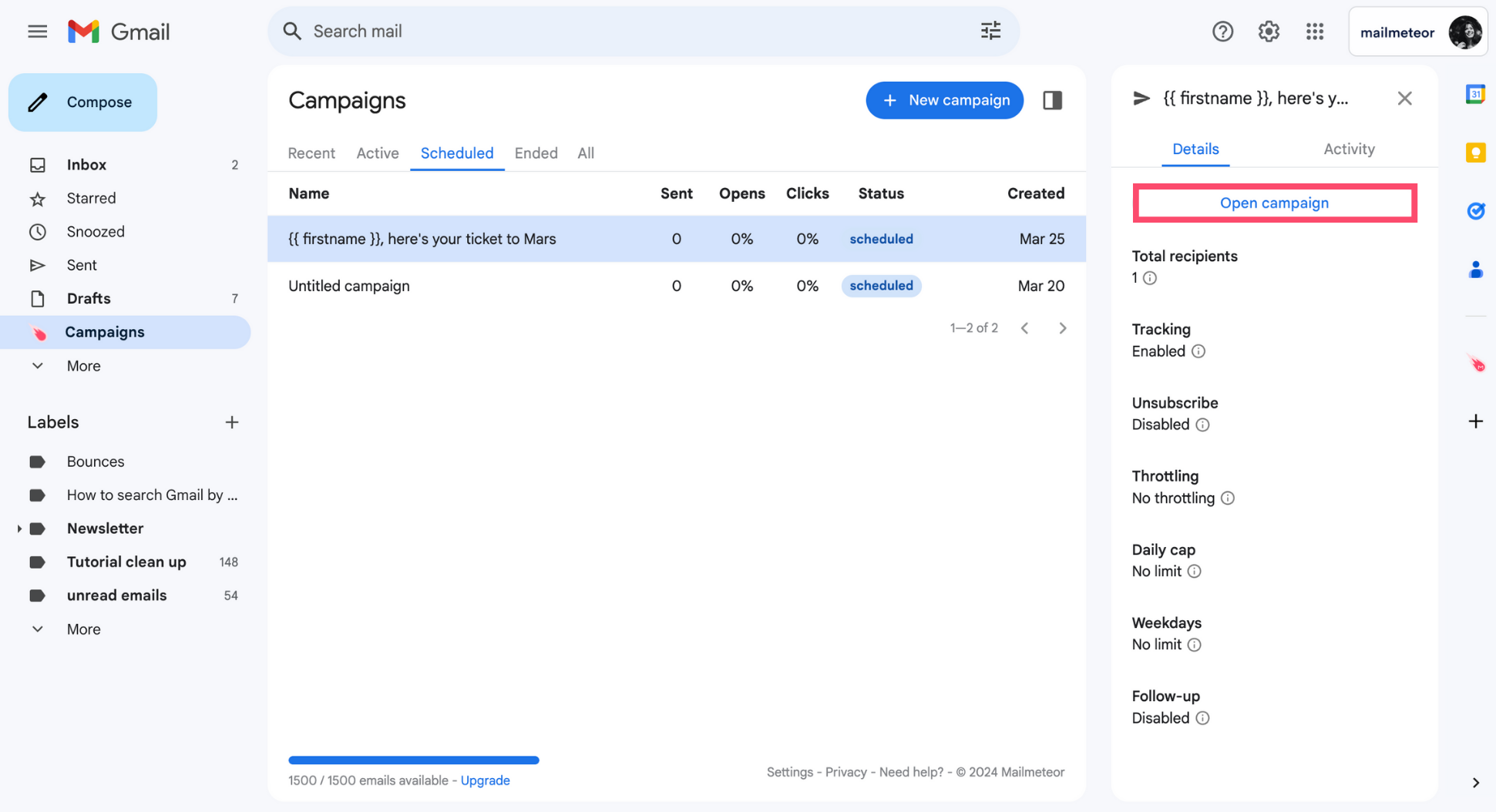Screen dimensions: 1496x812
Task: Open Snoozed mail
Action: [125, 232]
